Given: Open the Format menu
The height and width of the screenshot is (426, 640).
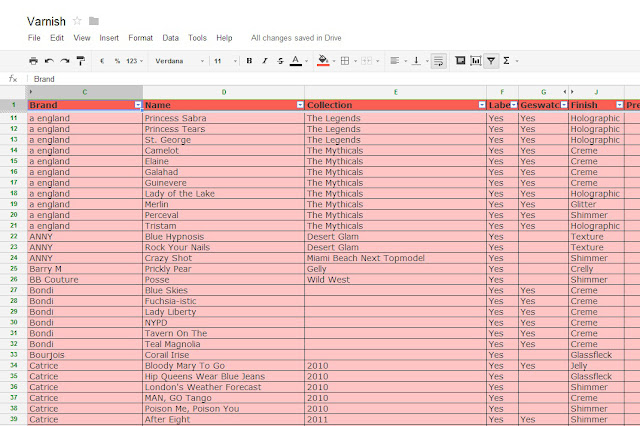Looking at the screenshot, I should pyautogui.click(x=140, y=38).
